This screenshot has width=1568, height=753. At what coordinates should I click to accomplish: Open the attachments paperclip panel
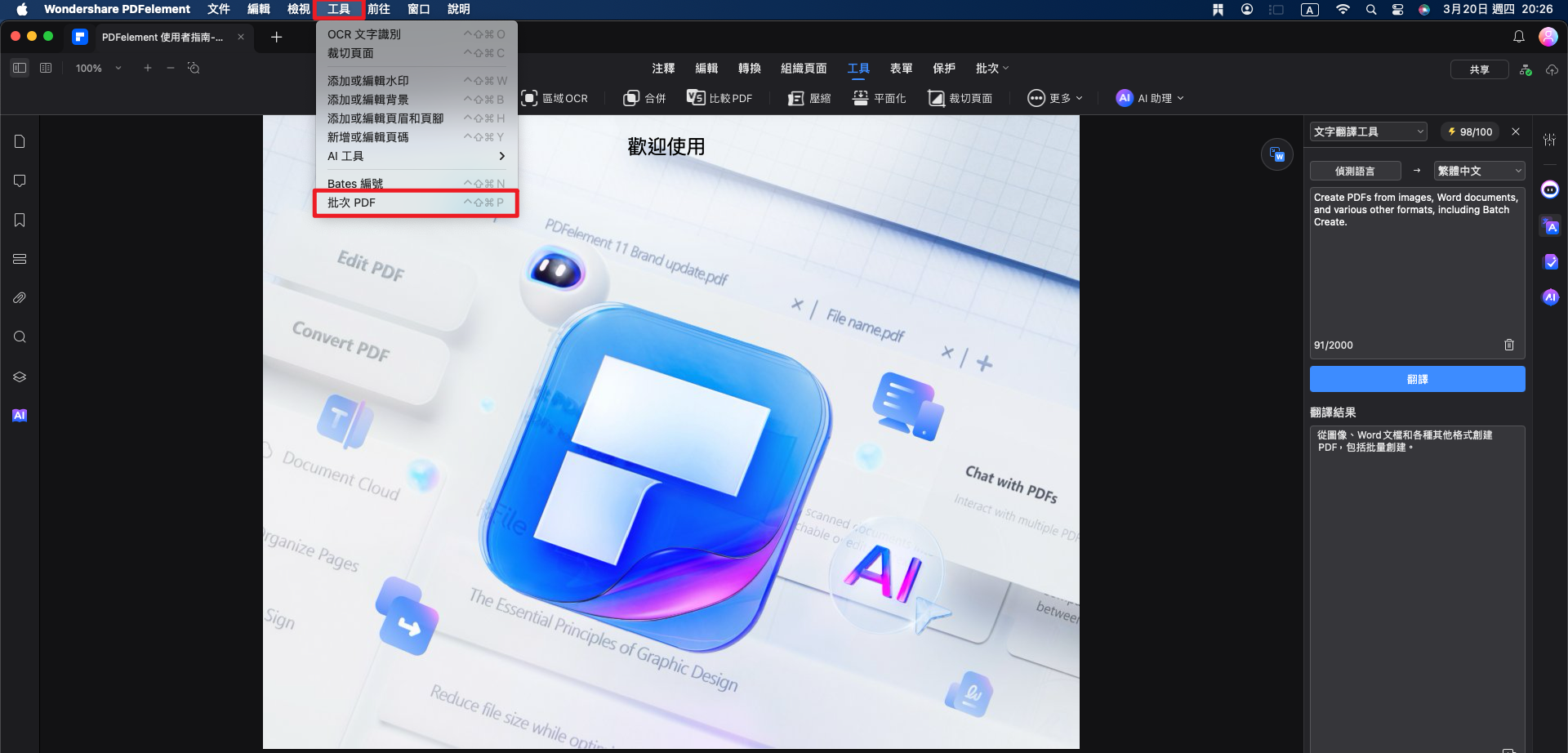coord(20,298)
